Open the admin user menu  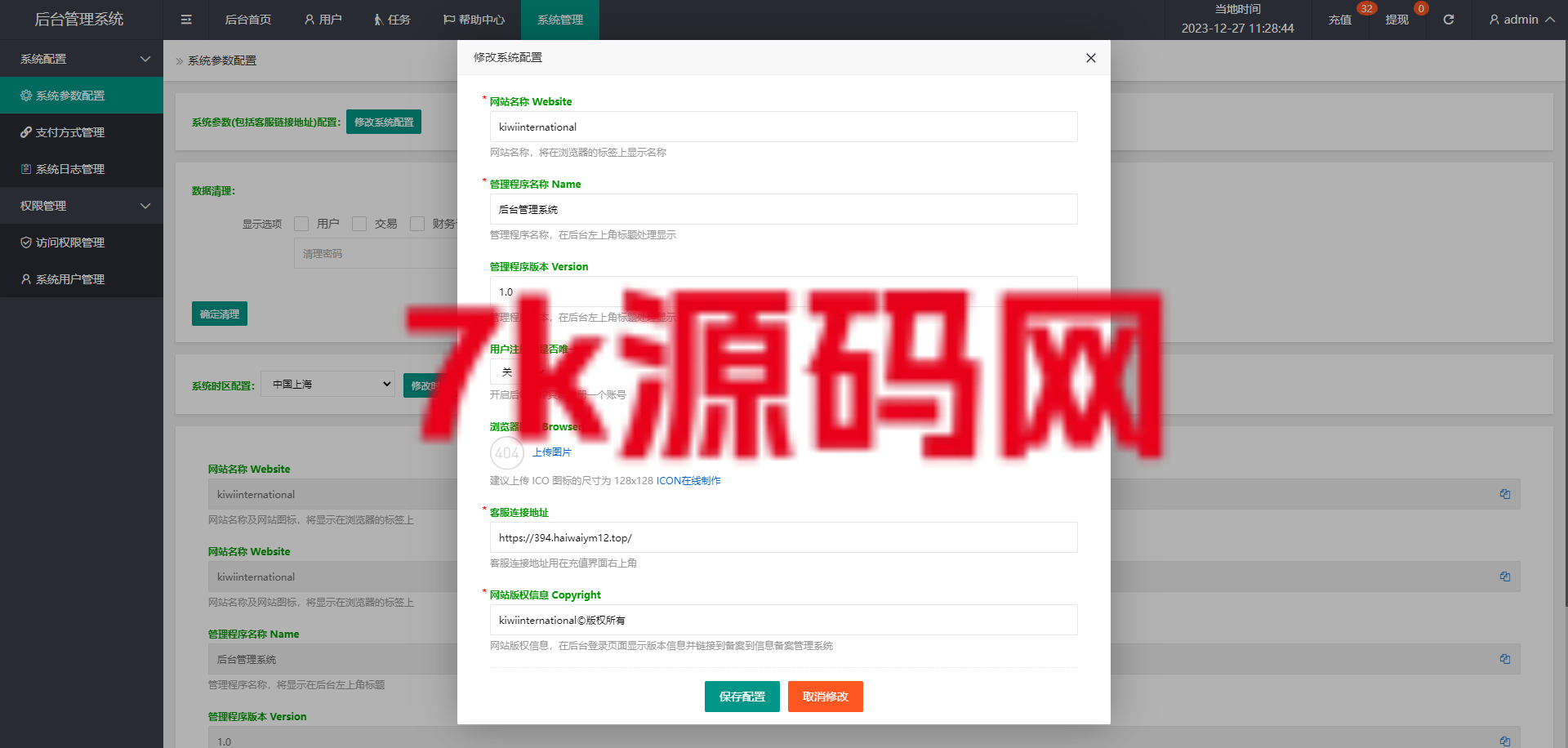click(1521, 20)
